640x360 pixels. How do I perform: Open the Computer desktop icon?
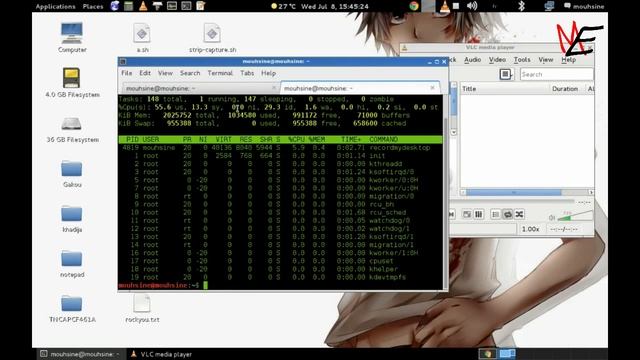(x=72, y=37)
